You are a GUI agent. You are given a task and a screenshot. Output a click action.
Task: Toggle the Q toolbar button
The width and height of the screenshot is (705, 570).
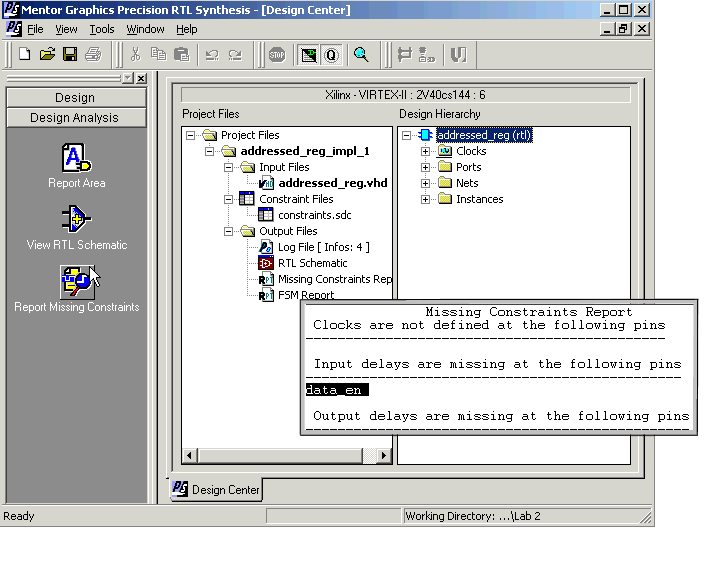point(331,55)
